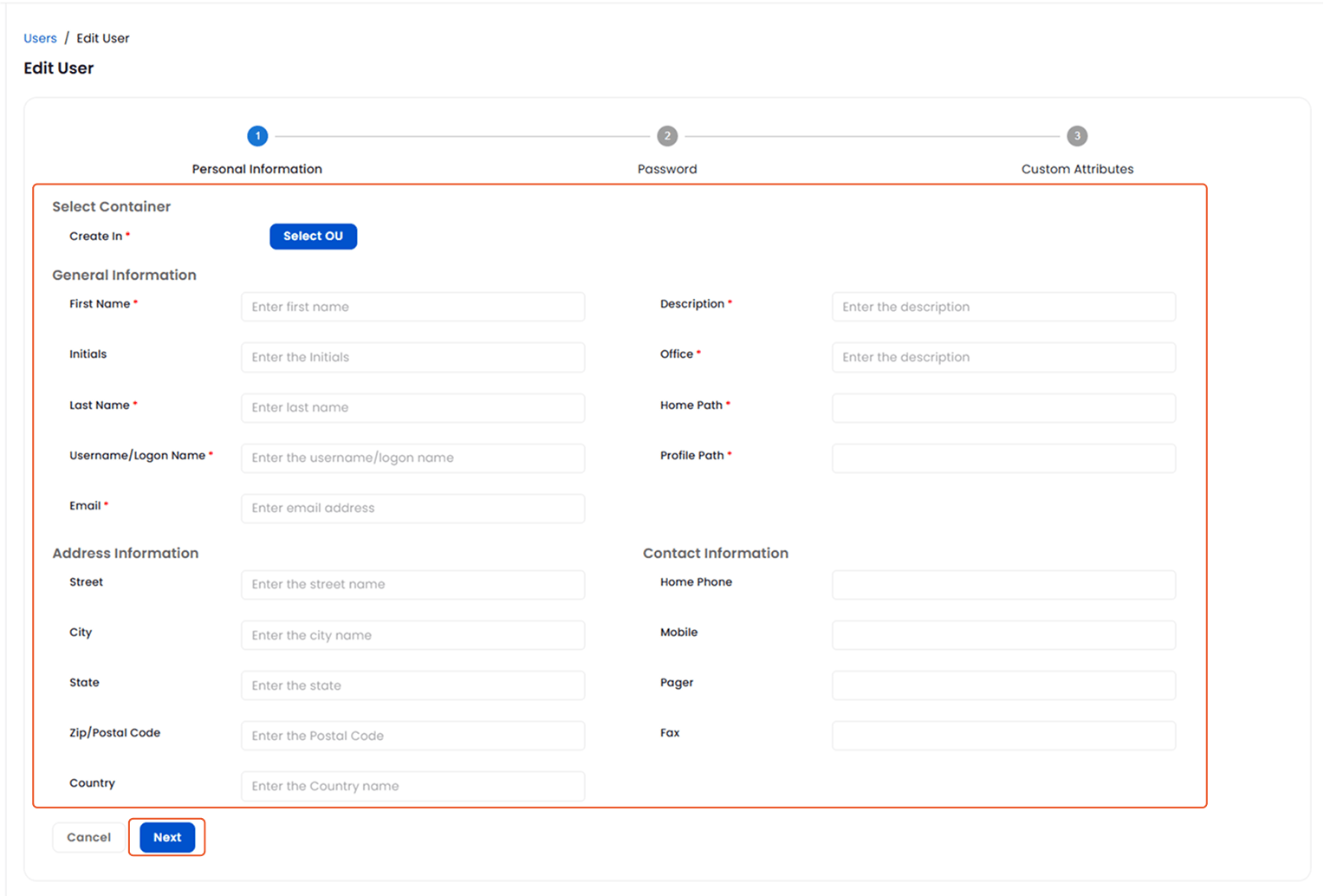
Task: Click the Email address field
Action: [x=412, y=508]
